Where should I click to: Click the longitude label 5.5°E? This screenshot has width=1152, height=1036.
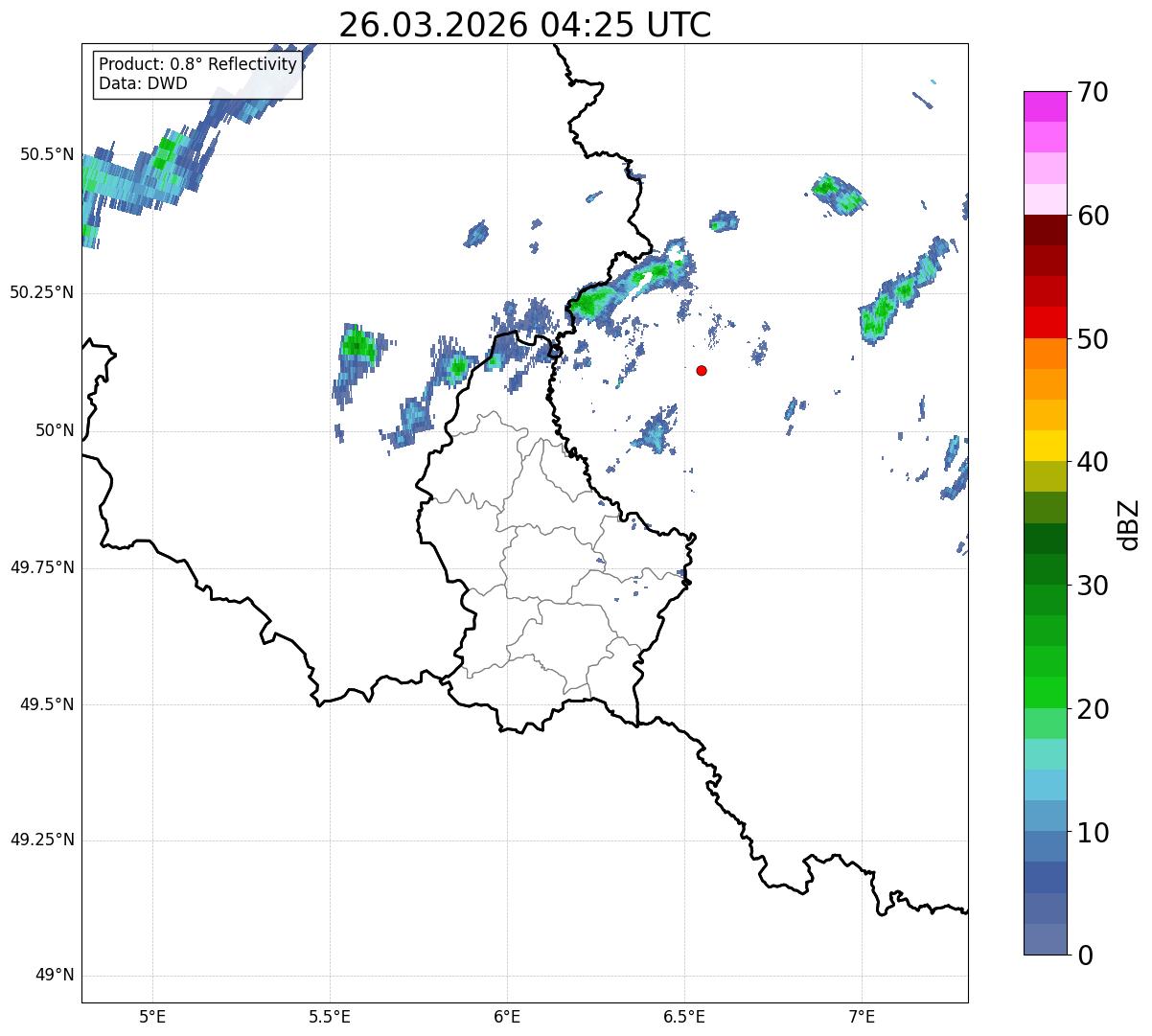point(330,1017)
